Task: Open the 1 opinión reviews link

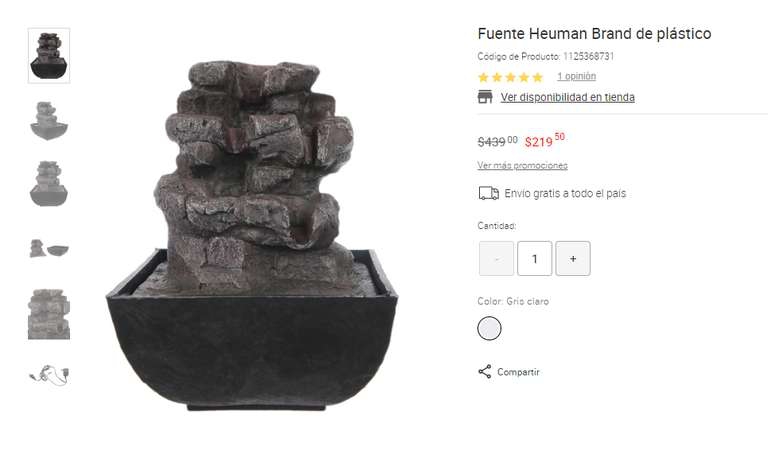Action: [576, 76]
